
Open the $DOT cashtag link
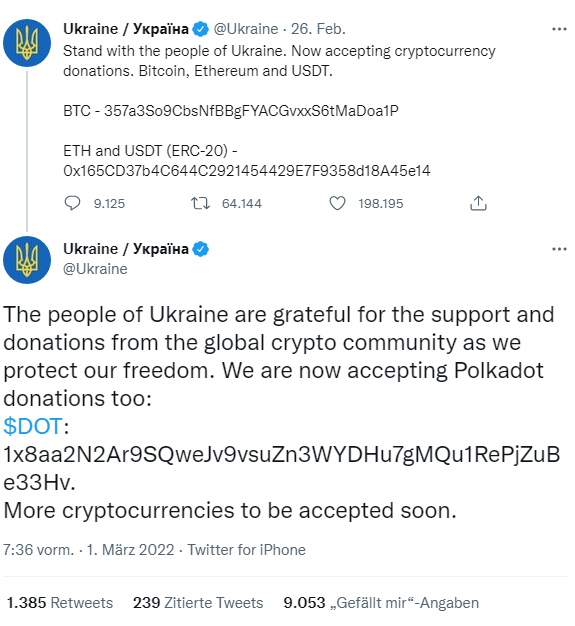click(x=33, y=426)
